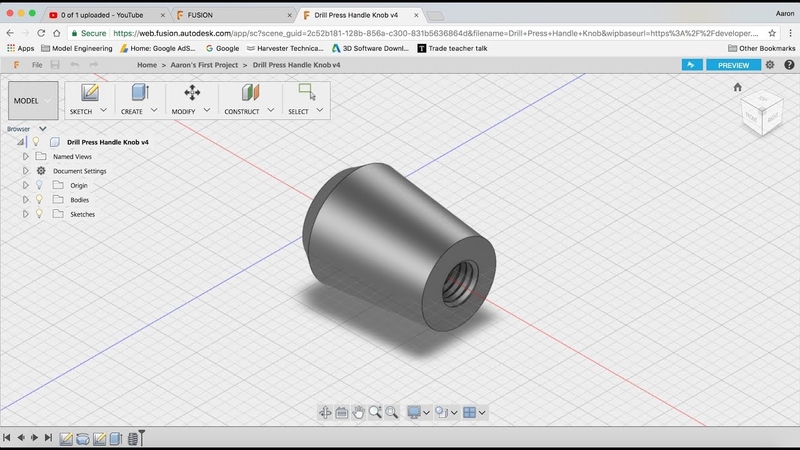
Task: Click the Select tool icon
Action: point(307,92)
